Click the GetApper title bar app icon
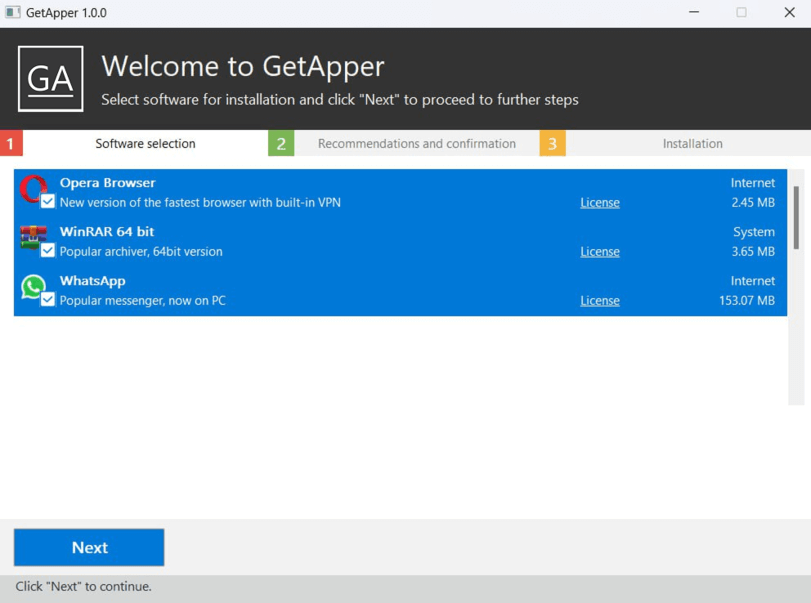 [13, 12]
